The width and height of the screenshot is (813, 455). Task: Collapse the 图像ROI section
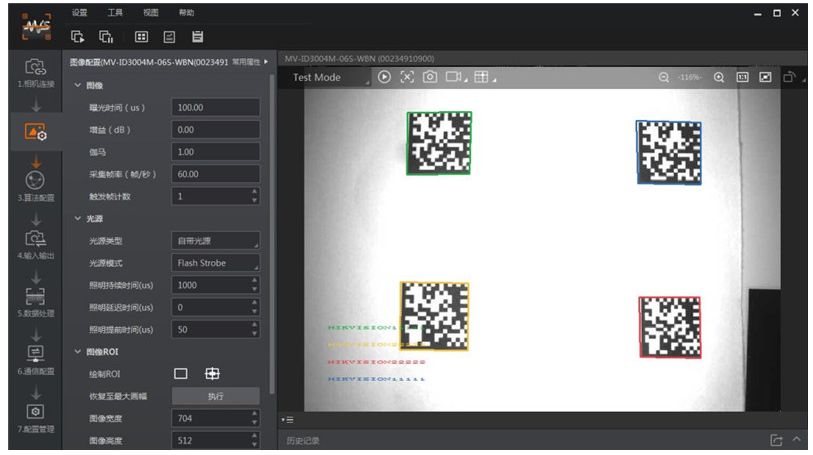point(79,351)
